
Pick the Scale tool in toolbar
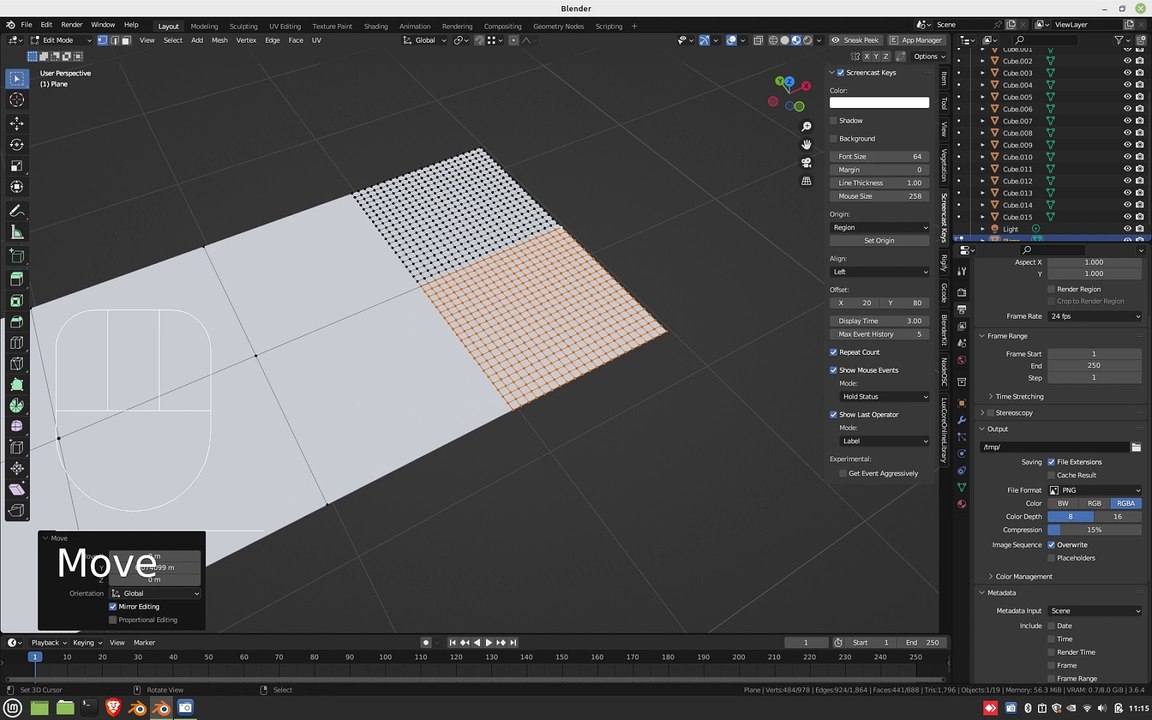pyautogui.click(x=17, y=166)
